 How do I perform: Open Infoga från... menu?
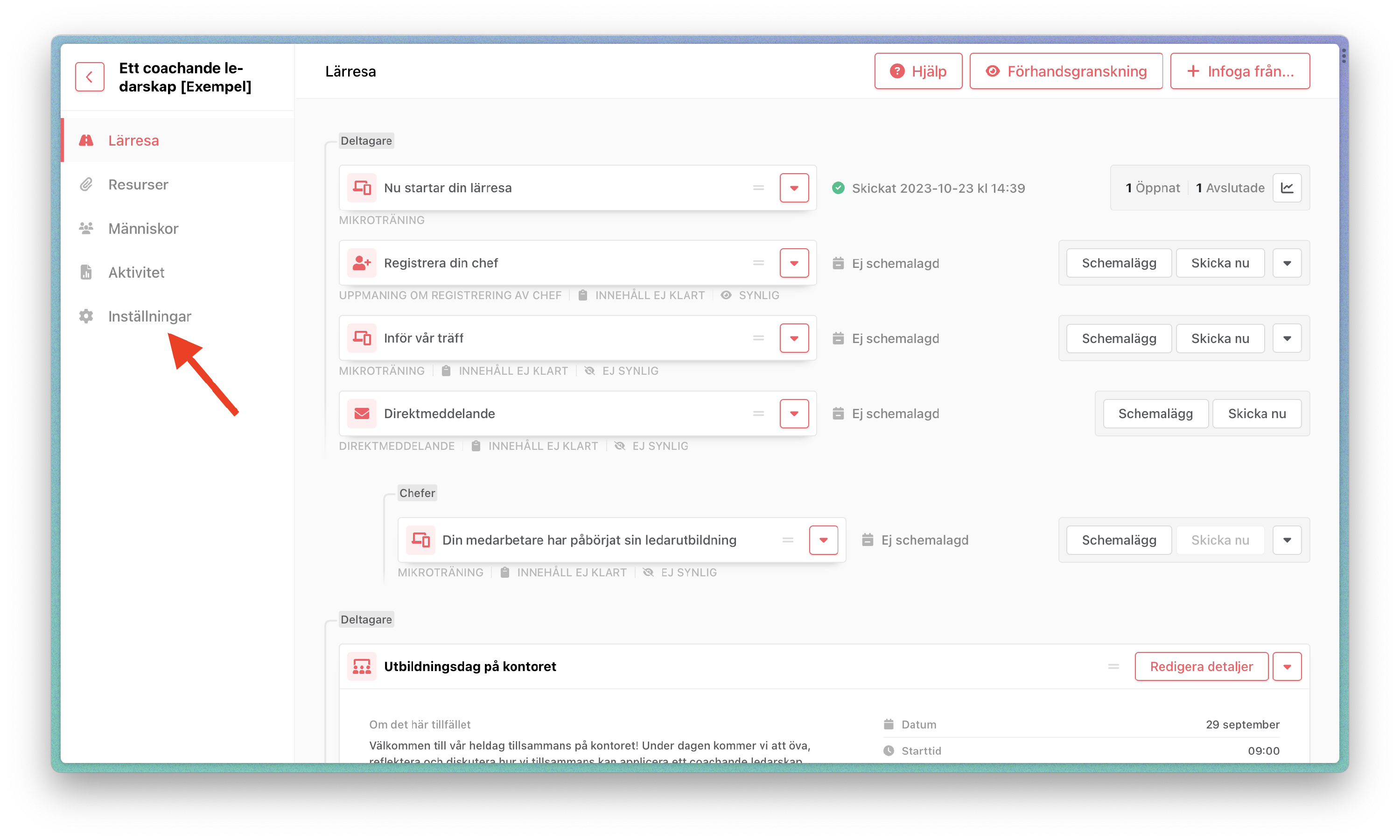(1239, 71)
